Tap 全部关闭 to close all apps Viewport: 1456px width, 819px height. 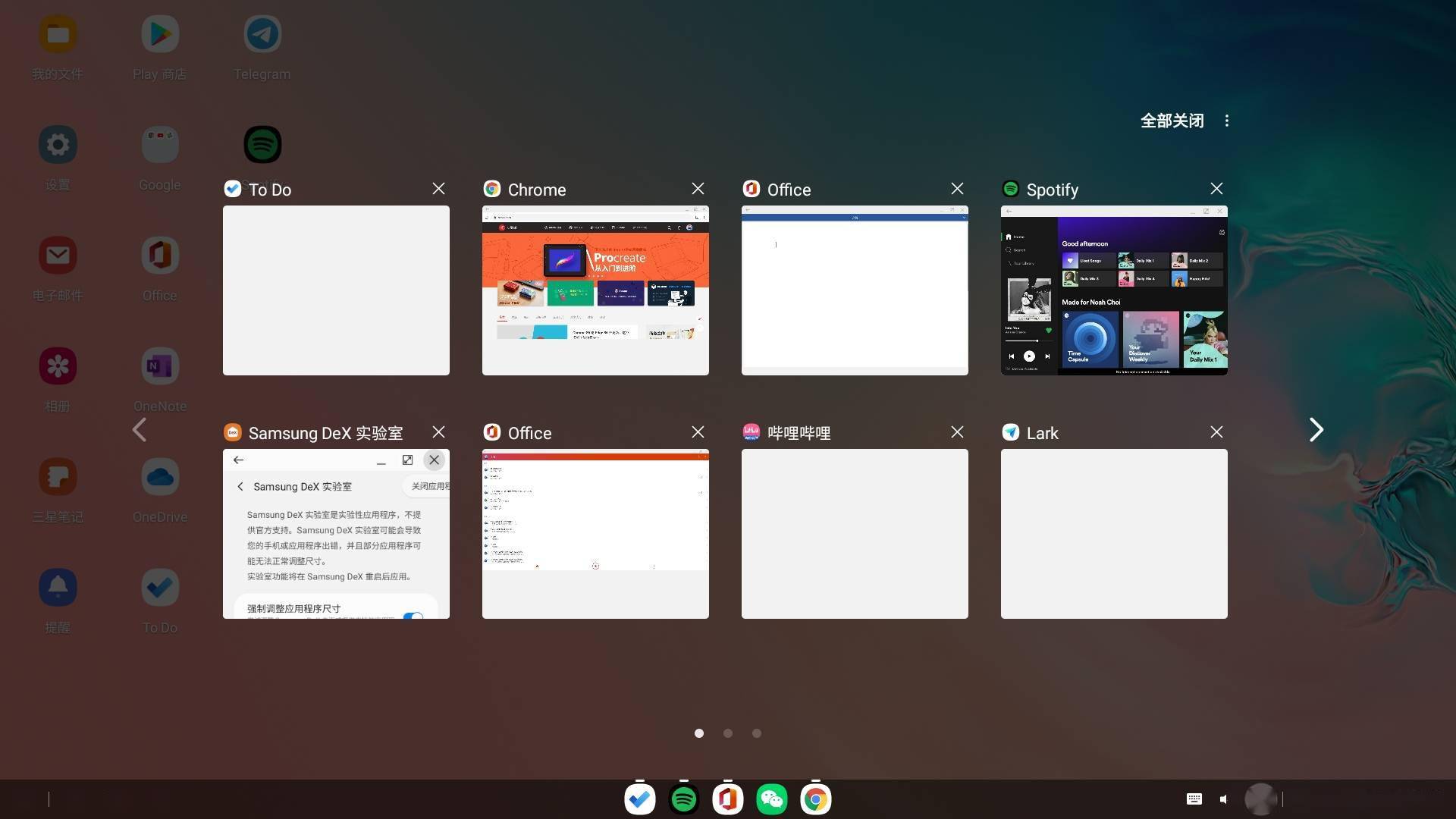pyautogui.click(x=1172, y=121)
